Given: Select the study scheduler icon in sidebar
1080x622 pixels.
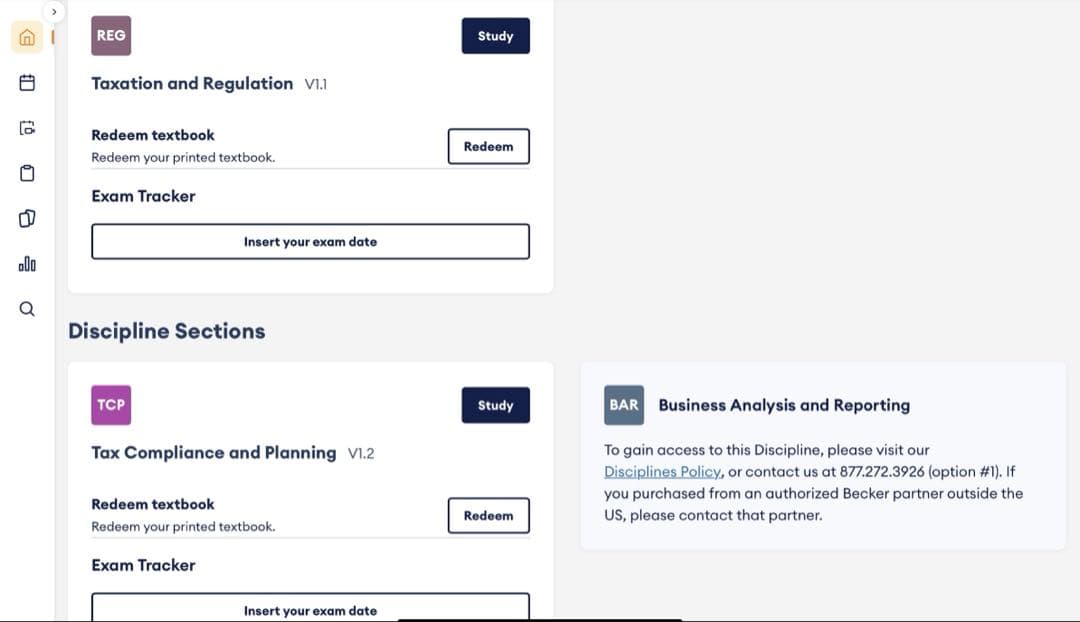Looking at the screenshot, I should tap(26, 128).
